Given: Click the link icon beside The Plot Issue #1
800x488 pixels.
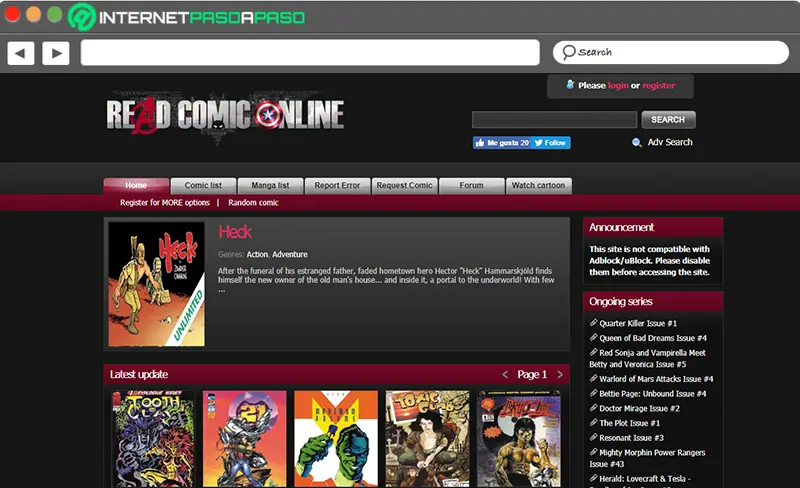Looking at the screenshot, I should (x=593, y=423).
